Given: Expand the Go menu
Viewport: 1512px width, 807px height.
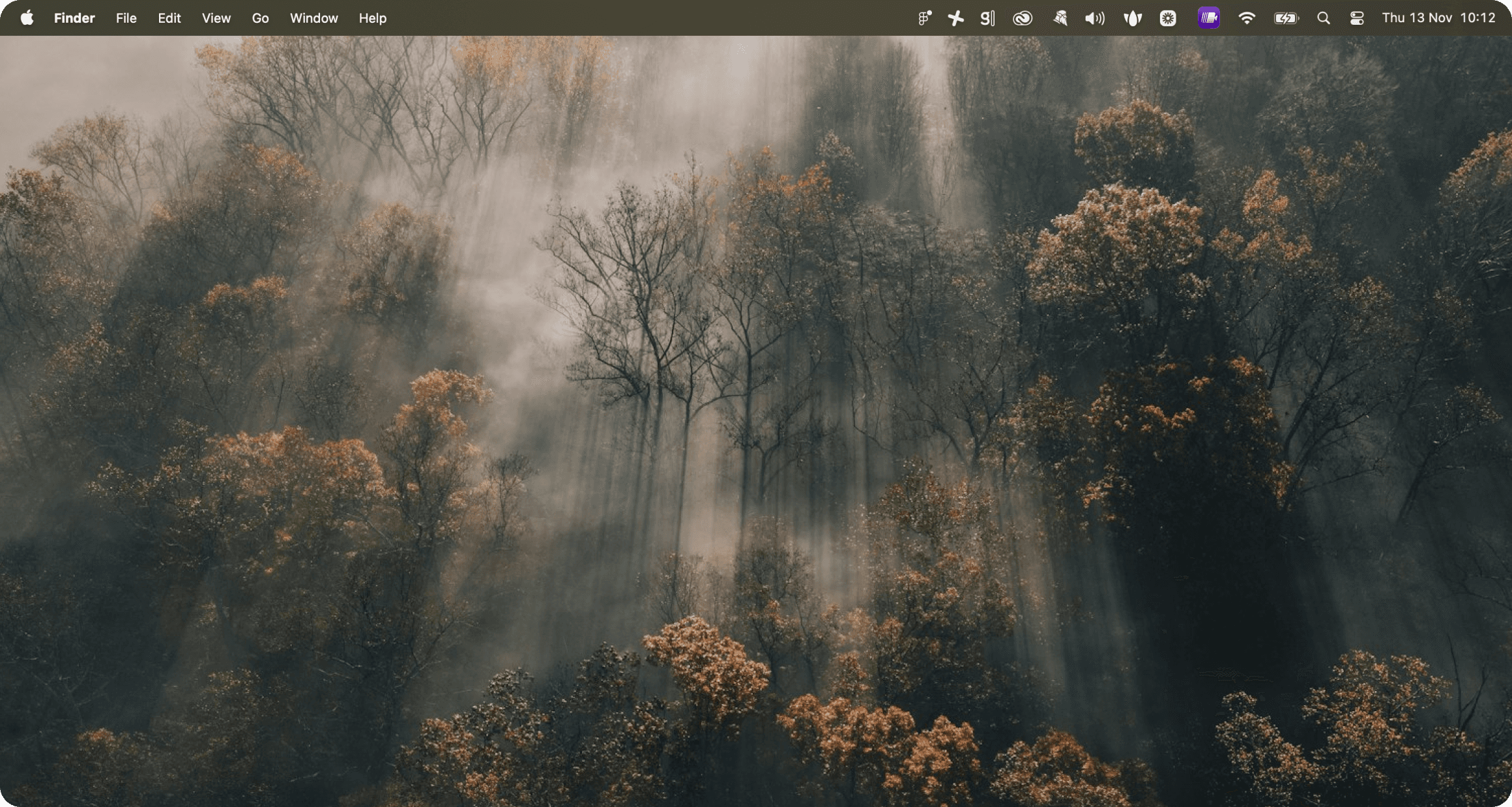Looking at the screenshot, I should coord(260,18).
